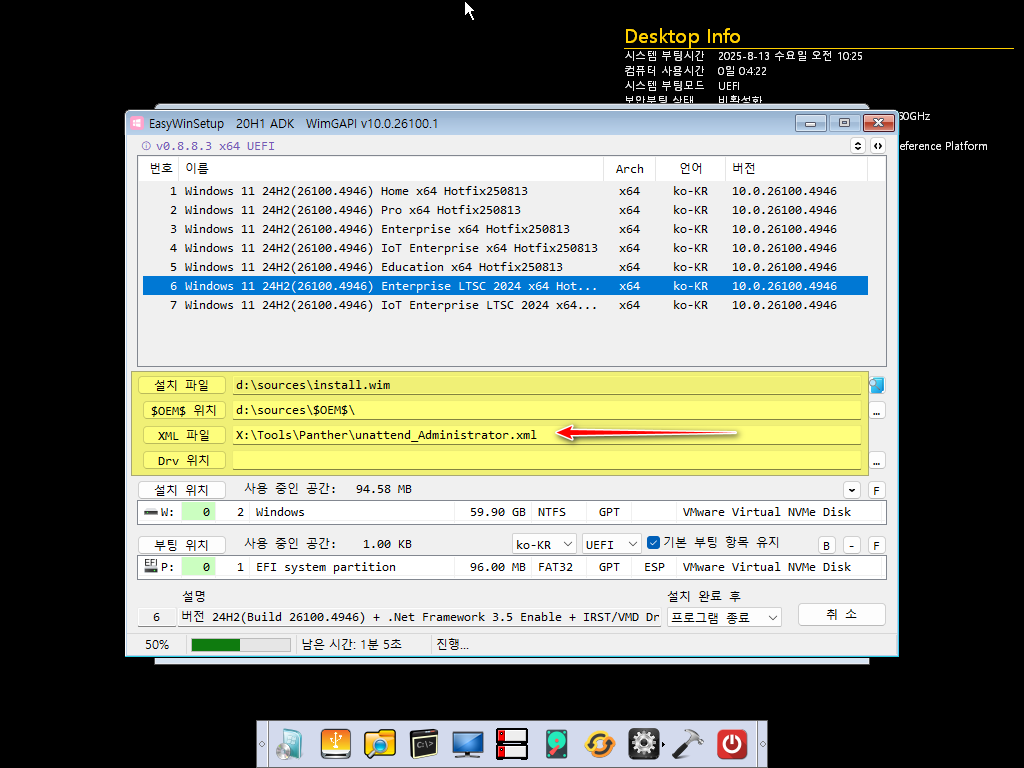Click the d:\sources\$OEM$\ path field

coord(547,410)
